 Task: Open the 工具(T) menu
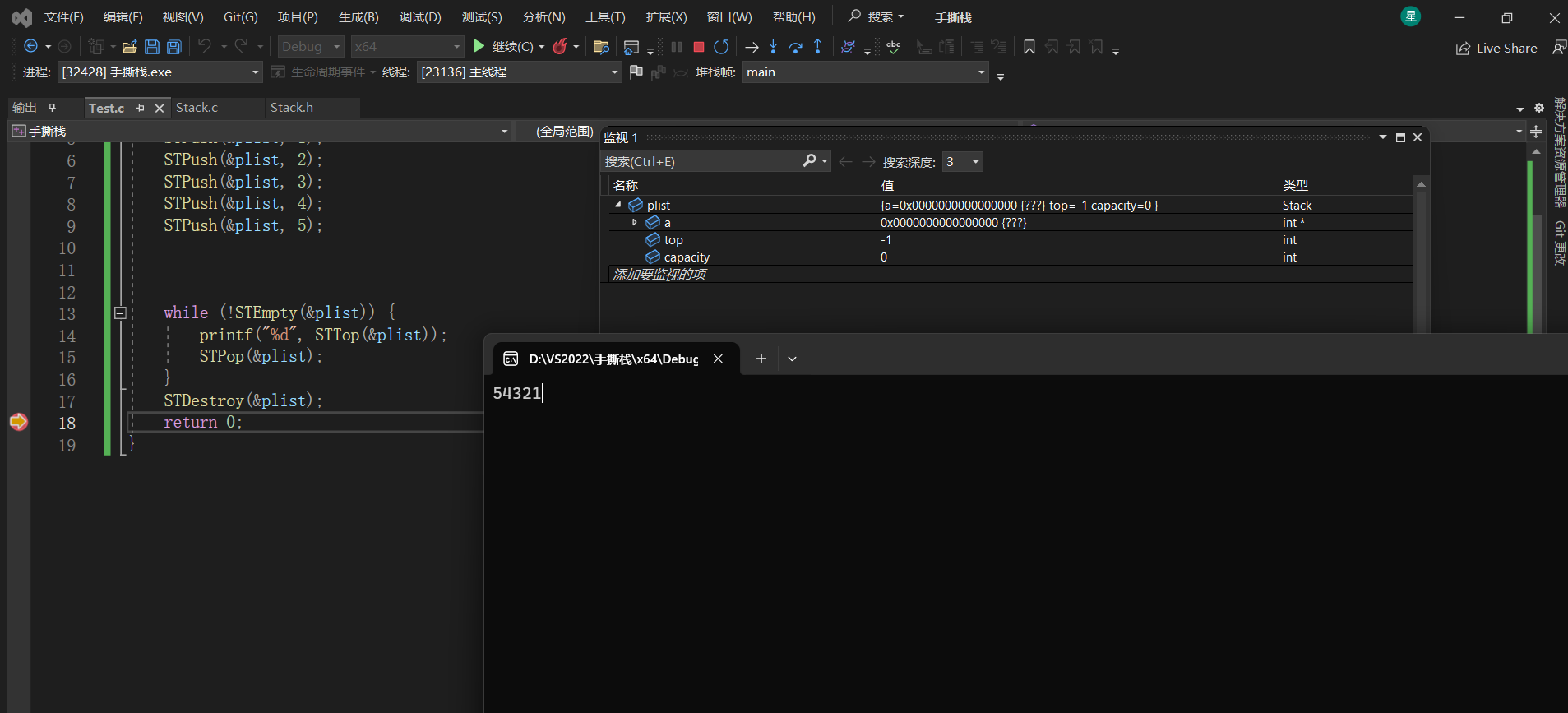pyautogui.click(x=605, y=17)
